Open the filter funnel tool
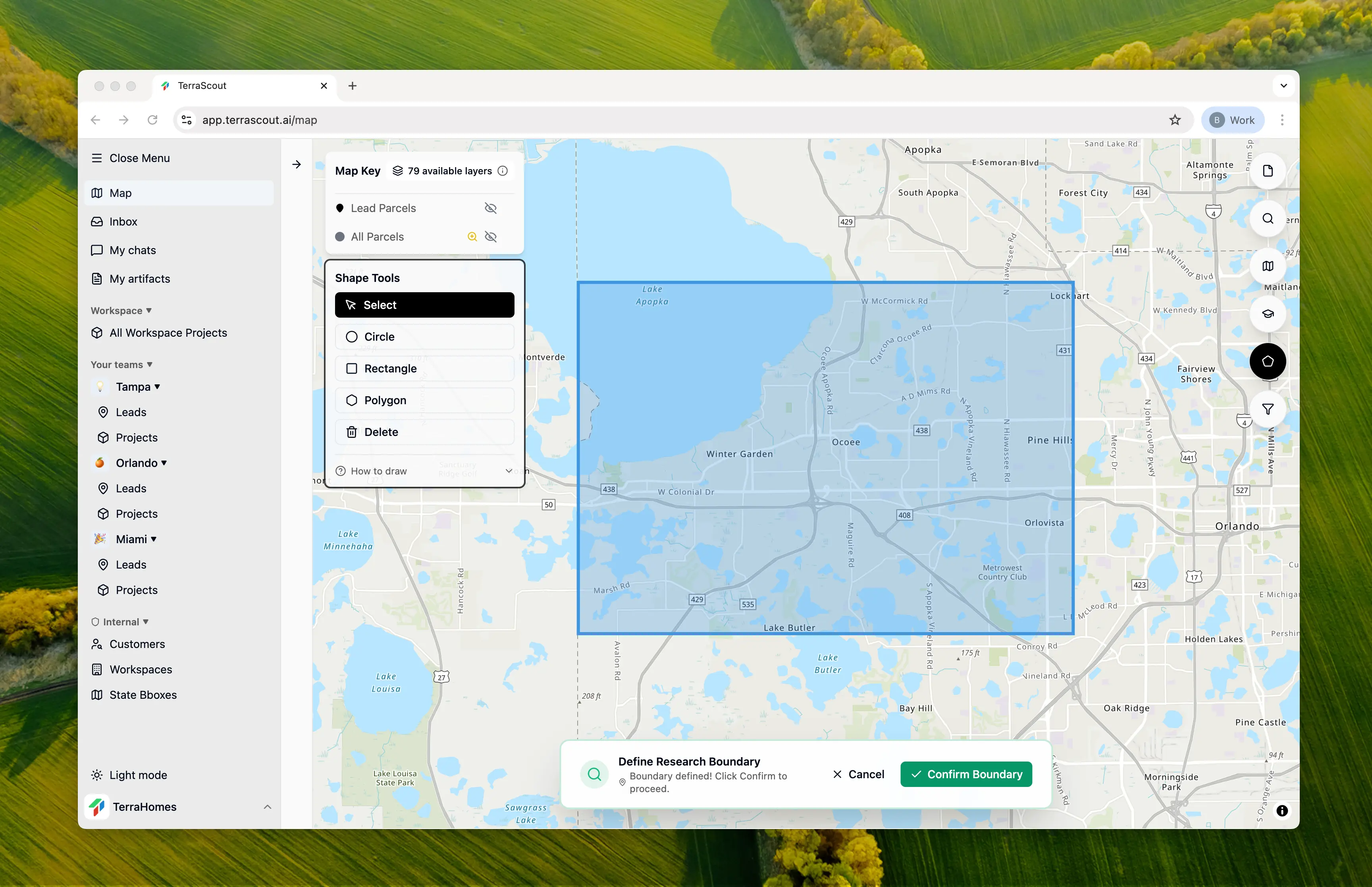This screenshot has height=887, width=1372. pos(1267,409)
